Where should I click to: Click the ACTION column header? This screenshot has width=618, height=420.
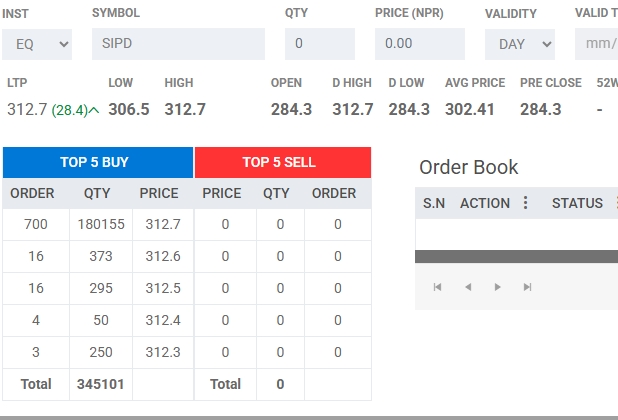tap(485, 203)
